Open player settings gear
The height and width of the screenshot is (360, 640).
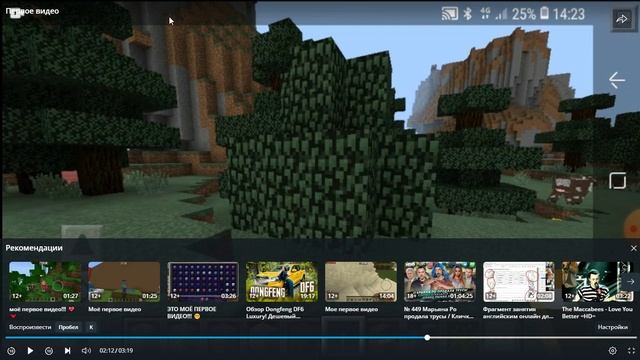tap(612, 351)
